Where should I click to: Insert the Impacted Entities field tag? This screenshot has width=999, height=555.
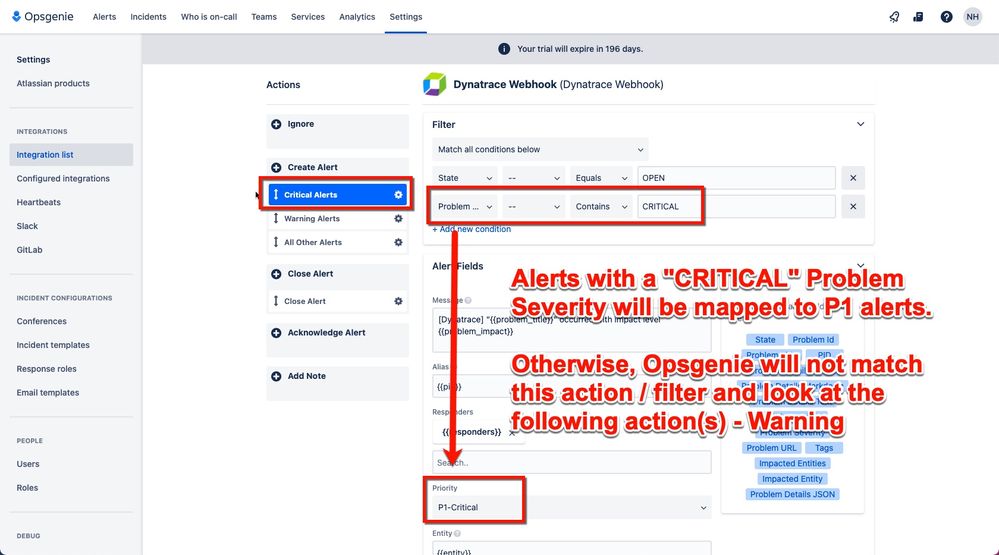793,463
